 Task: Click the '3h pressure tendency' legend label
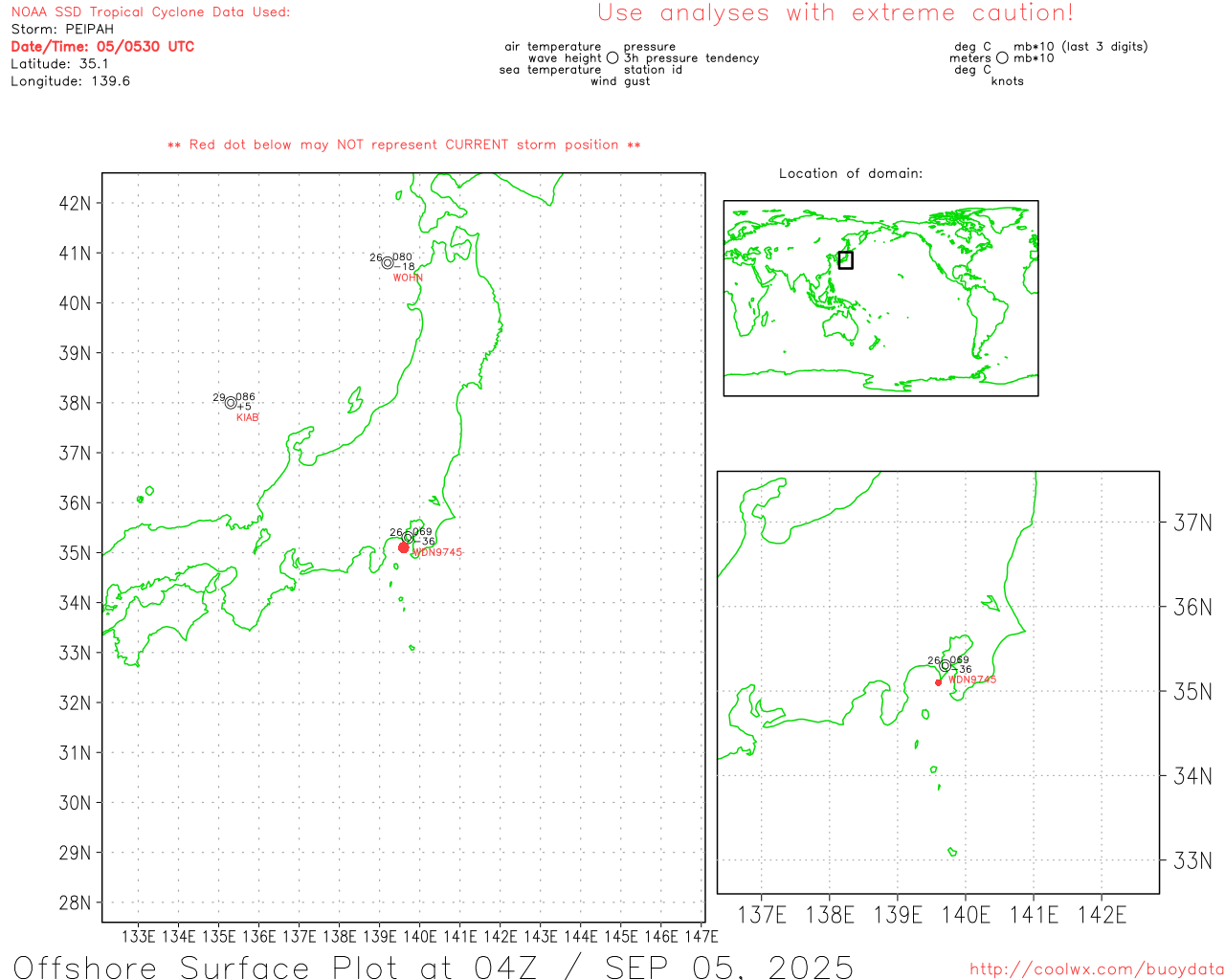click(691, 58)
